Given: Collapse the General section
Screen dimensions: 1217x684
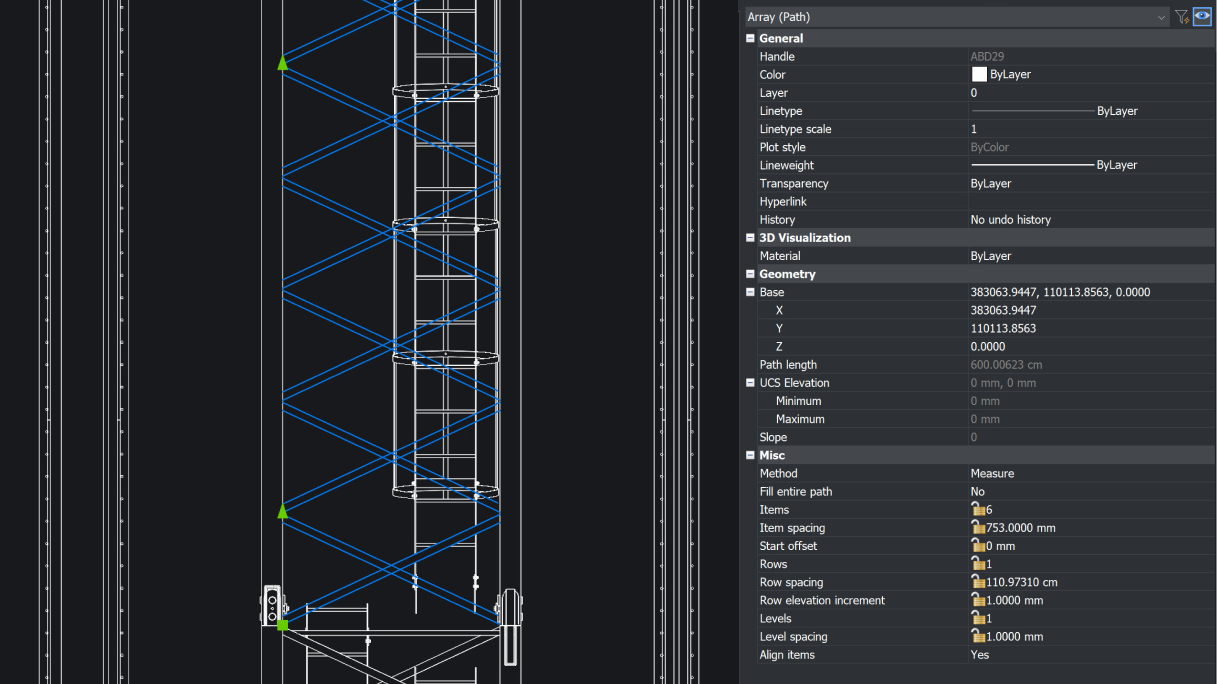Looking at the screenshot, I should click(x=750, y=38).
